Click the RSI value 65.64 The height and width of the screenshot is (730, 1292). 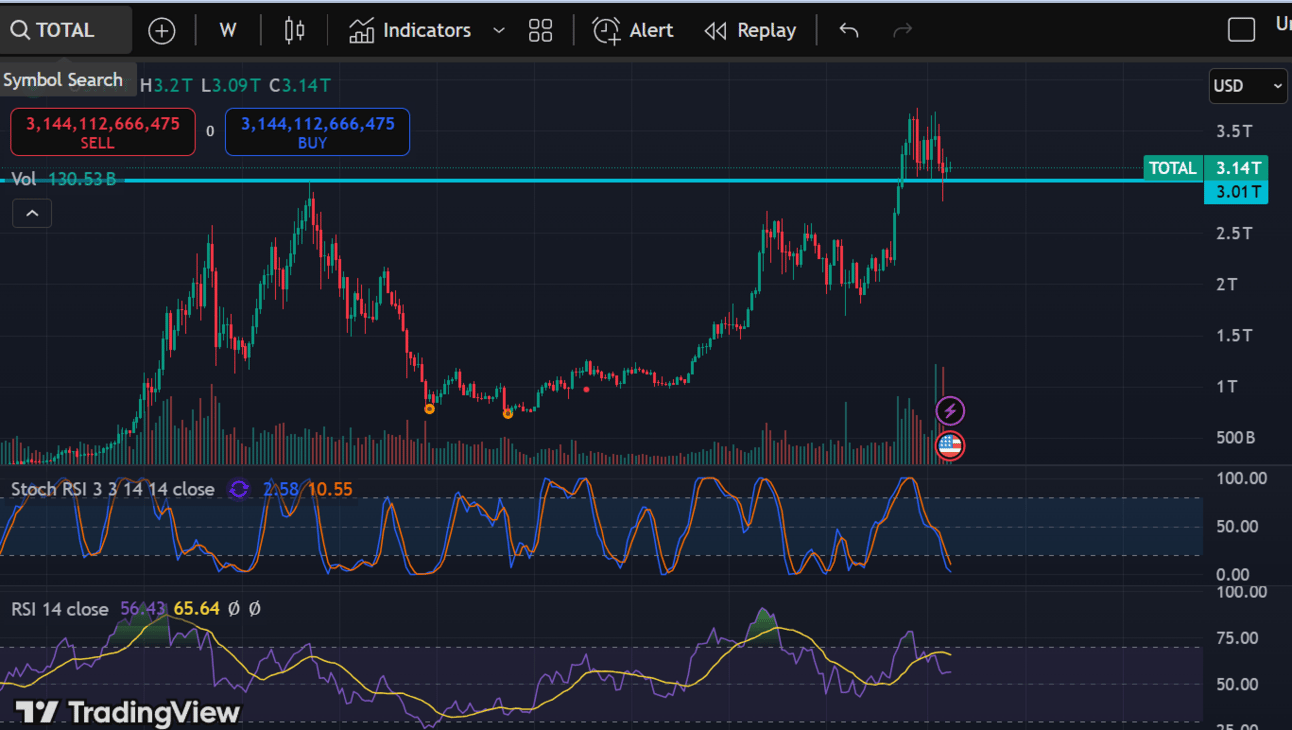(197, 609)
